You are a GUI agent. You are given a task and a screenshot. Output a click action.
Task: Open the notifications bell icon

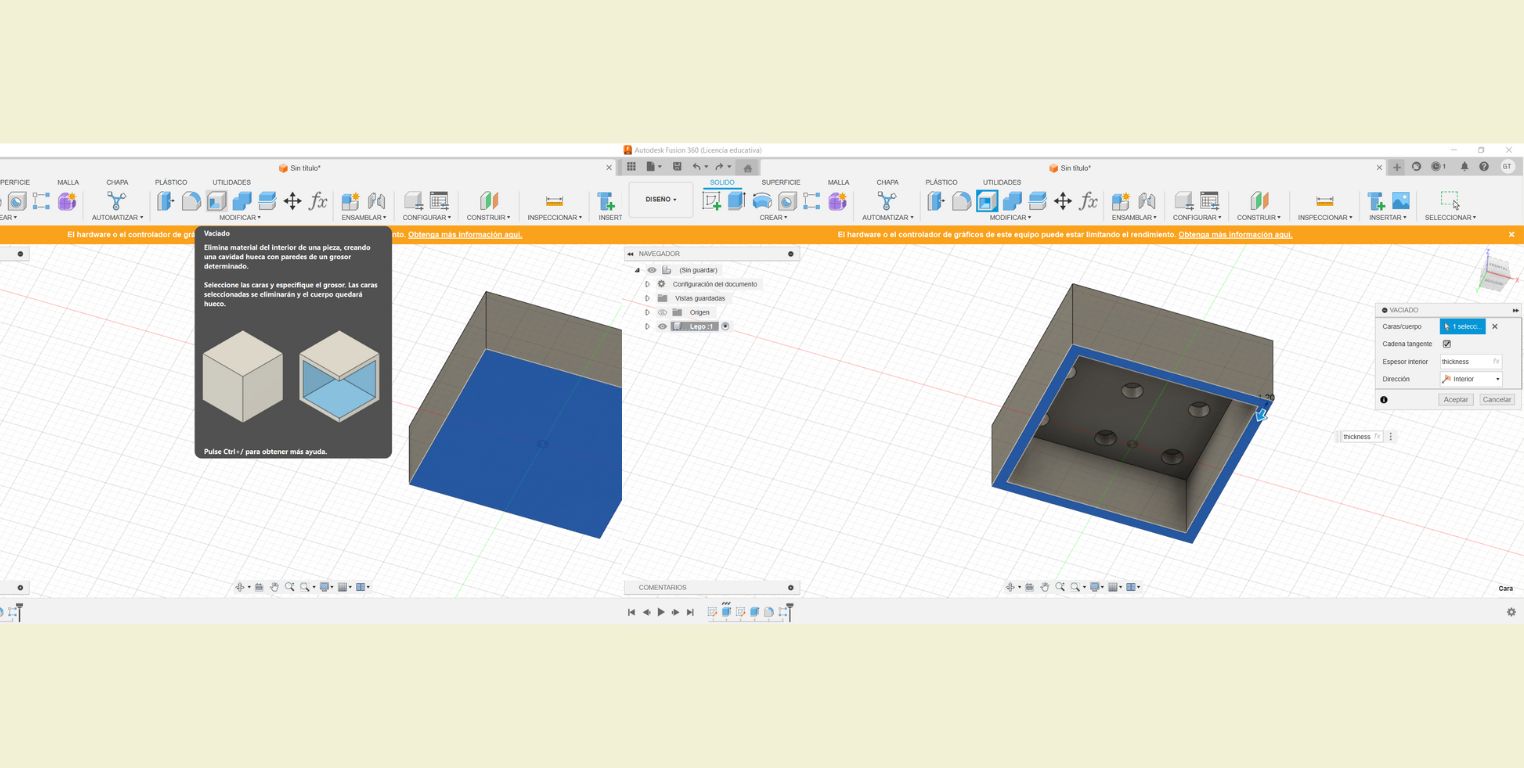coord(1464,167)
